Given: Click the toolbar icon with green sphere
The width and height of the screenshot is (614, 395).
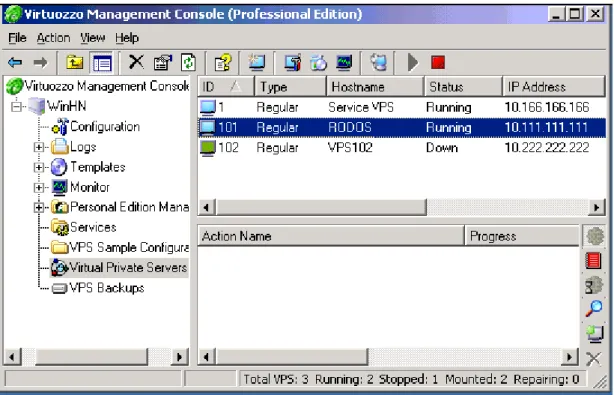Looking at the screenshot, I should tap(318, 62).
